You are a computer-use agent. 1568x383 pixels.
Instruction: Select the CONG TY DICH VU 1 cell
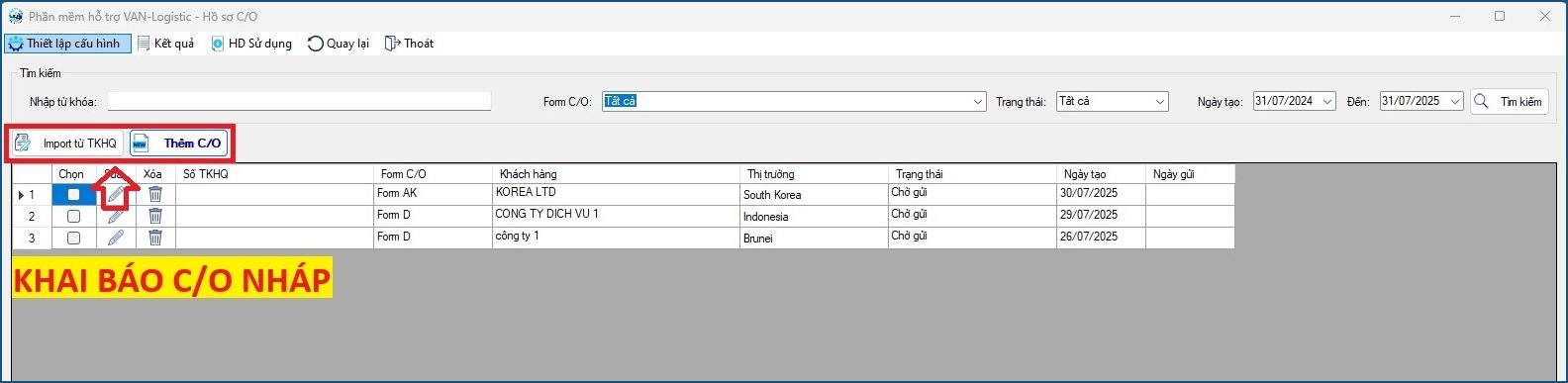click(x=616, y=216)
